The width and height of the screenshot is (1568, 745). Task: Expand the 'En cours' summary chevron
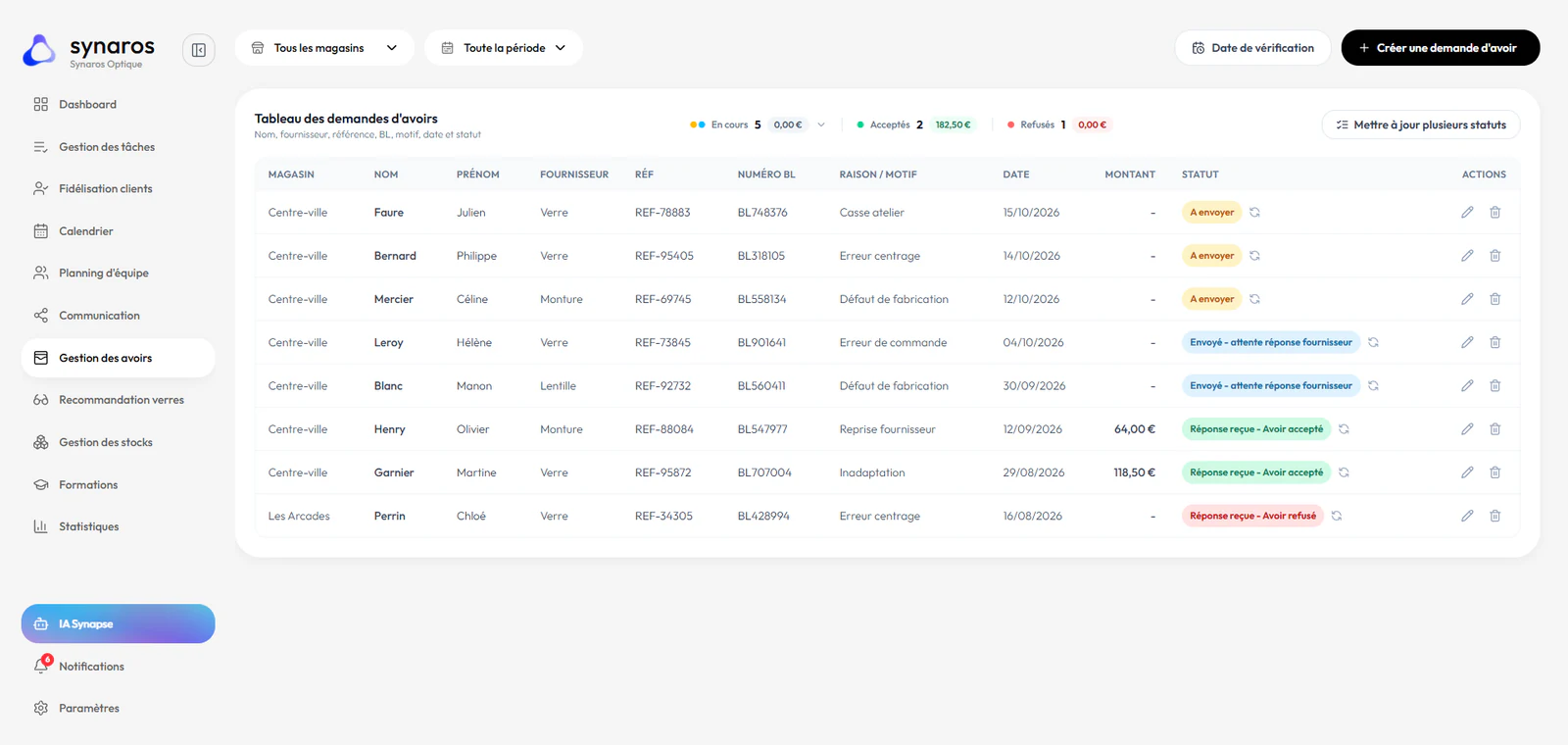pyautogui.click(x=821, y=124)
